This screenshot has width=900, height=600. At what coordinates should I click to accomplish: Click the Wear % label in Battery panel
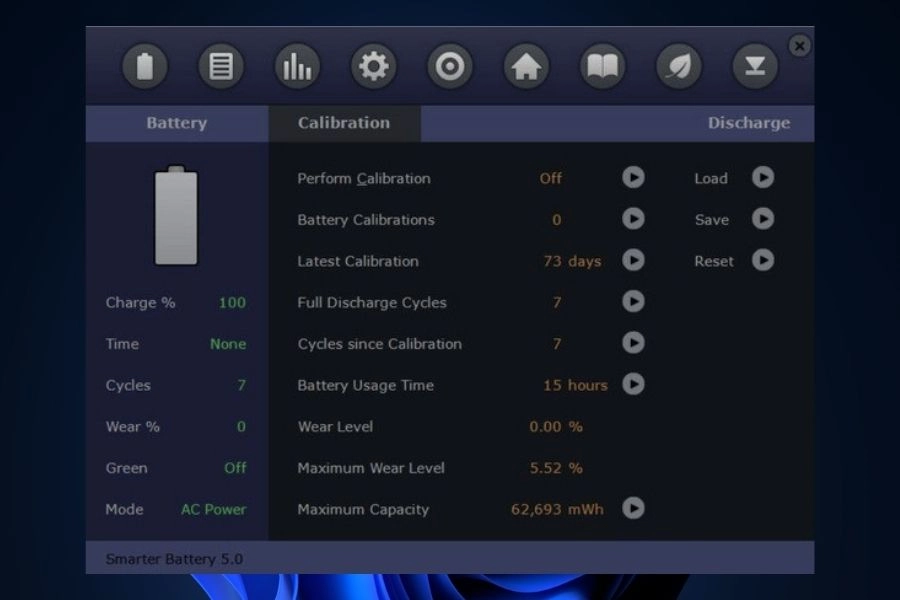click(x=133, y=427)
